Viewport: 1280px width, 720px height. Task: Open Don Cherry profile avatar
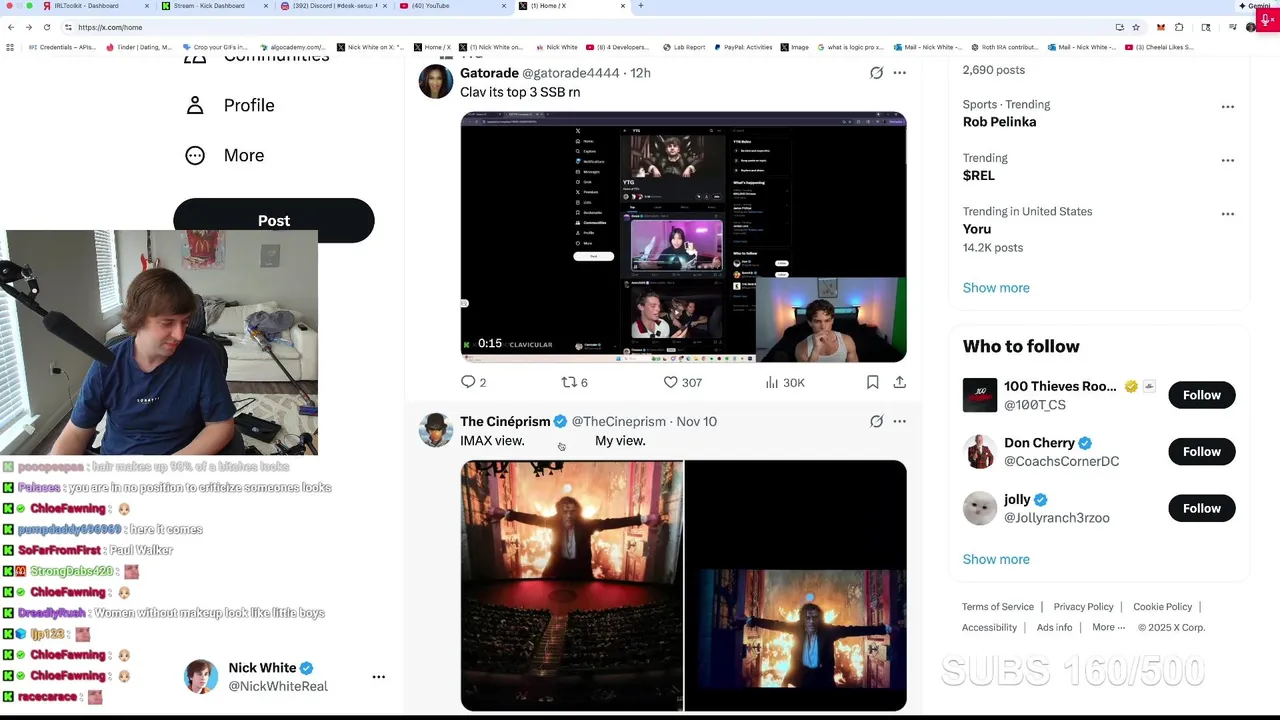pyautogui.click(x=980, y=452)
